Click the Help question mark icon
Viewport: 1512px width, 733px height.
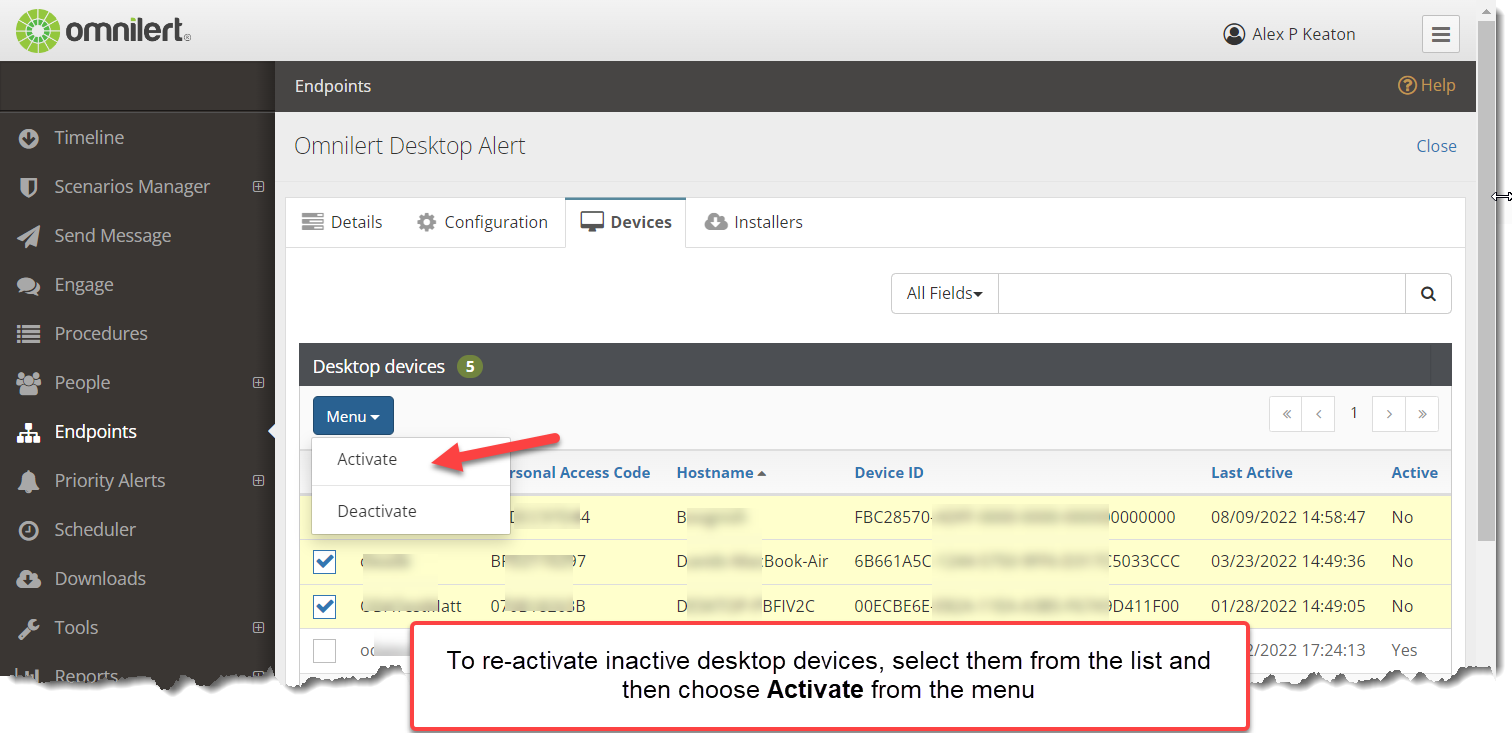point(1407,86)
